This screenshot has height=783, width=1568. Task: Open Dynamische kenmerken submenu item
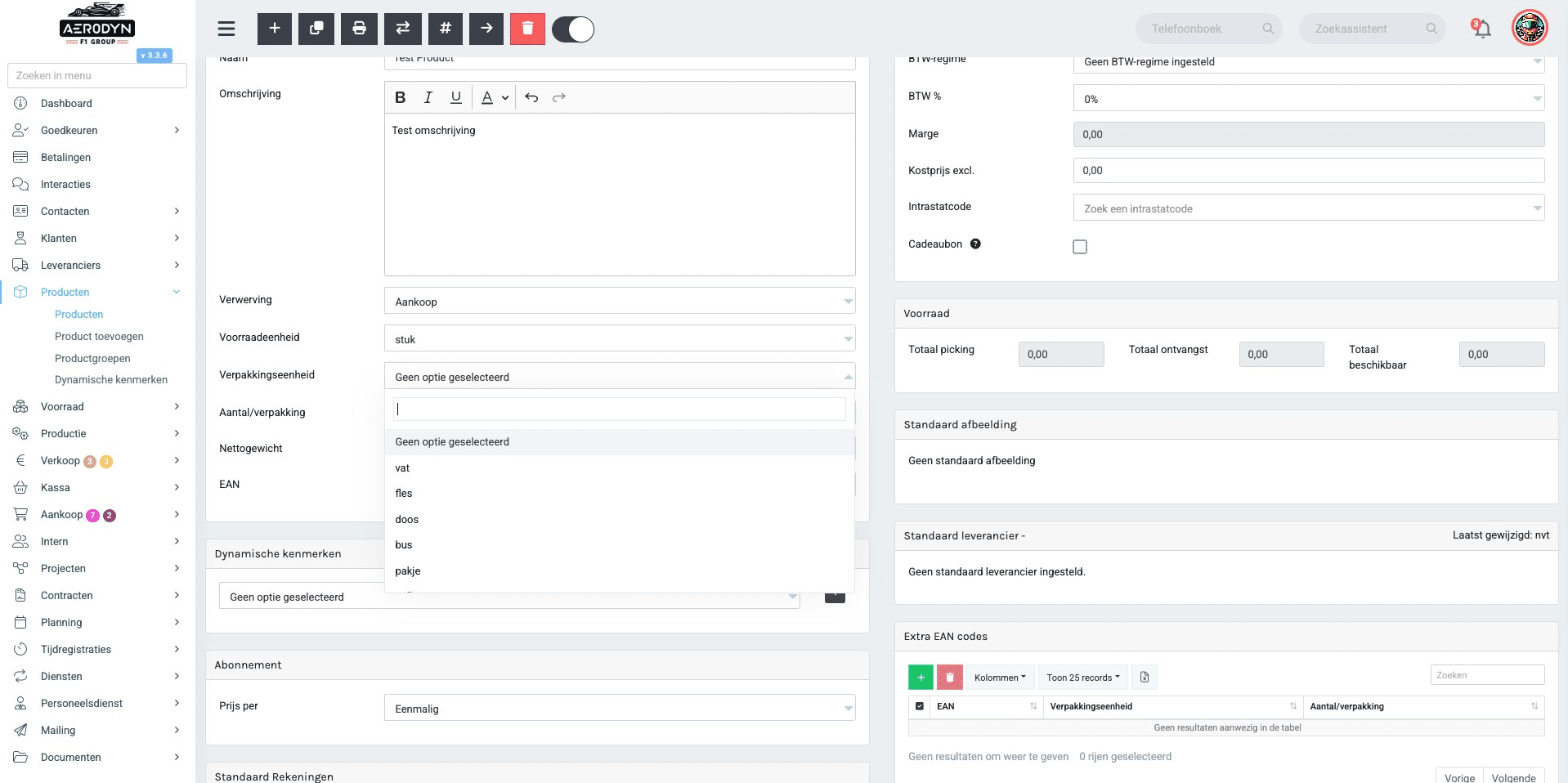click(111, 379)
